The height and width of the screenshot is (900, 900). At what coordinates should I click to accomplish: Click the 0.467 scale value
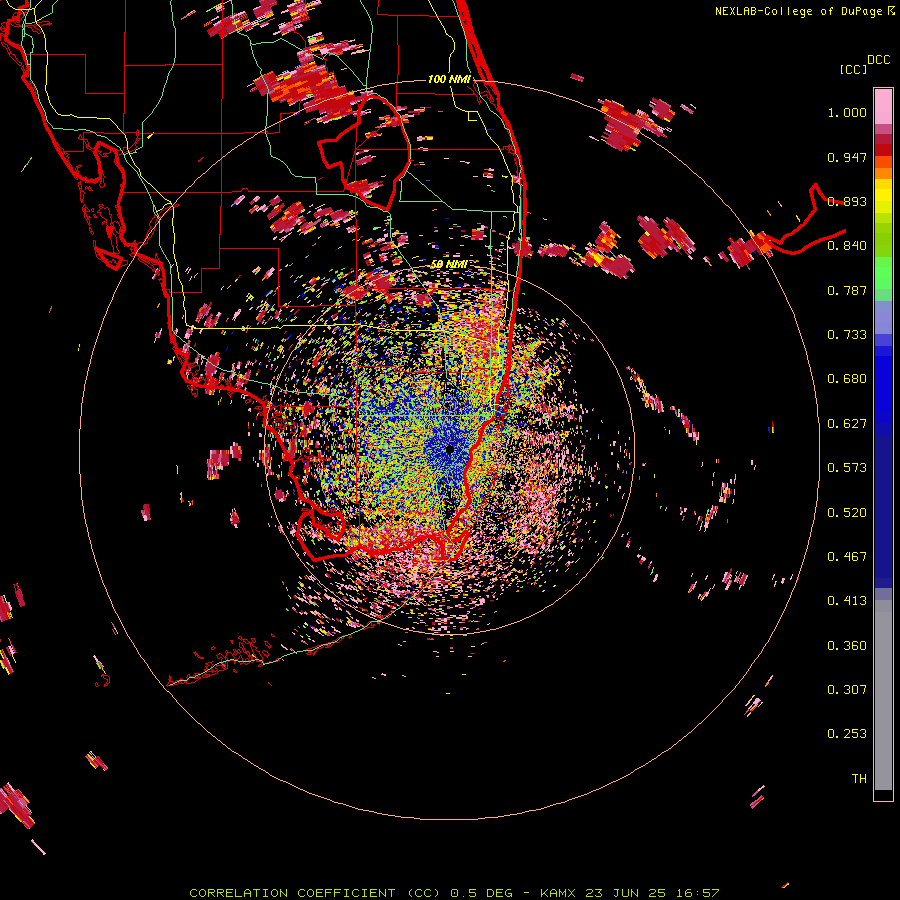(x=847, y=556)
